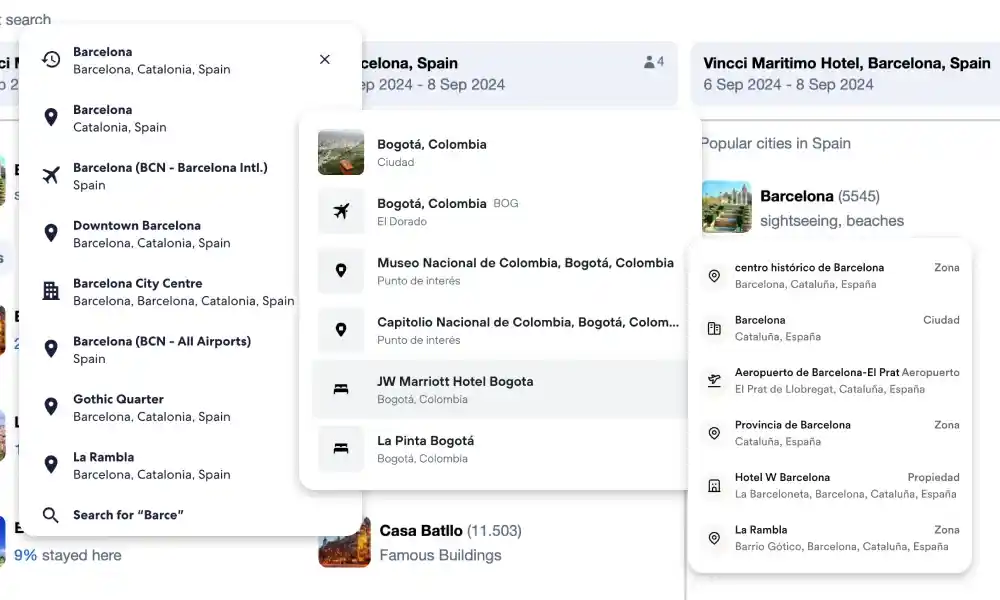Pick Capitolio Nacional de Colombia option

525,330
